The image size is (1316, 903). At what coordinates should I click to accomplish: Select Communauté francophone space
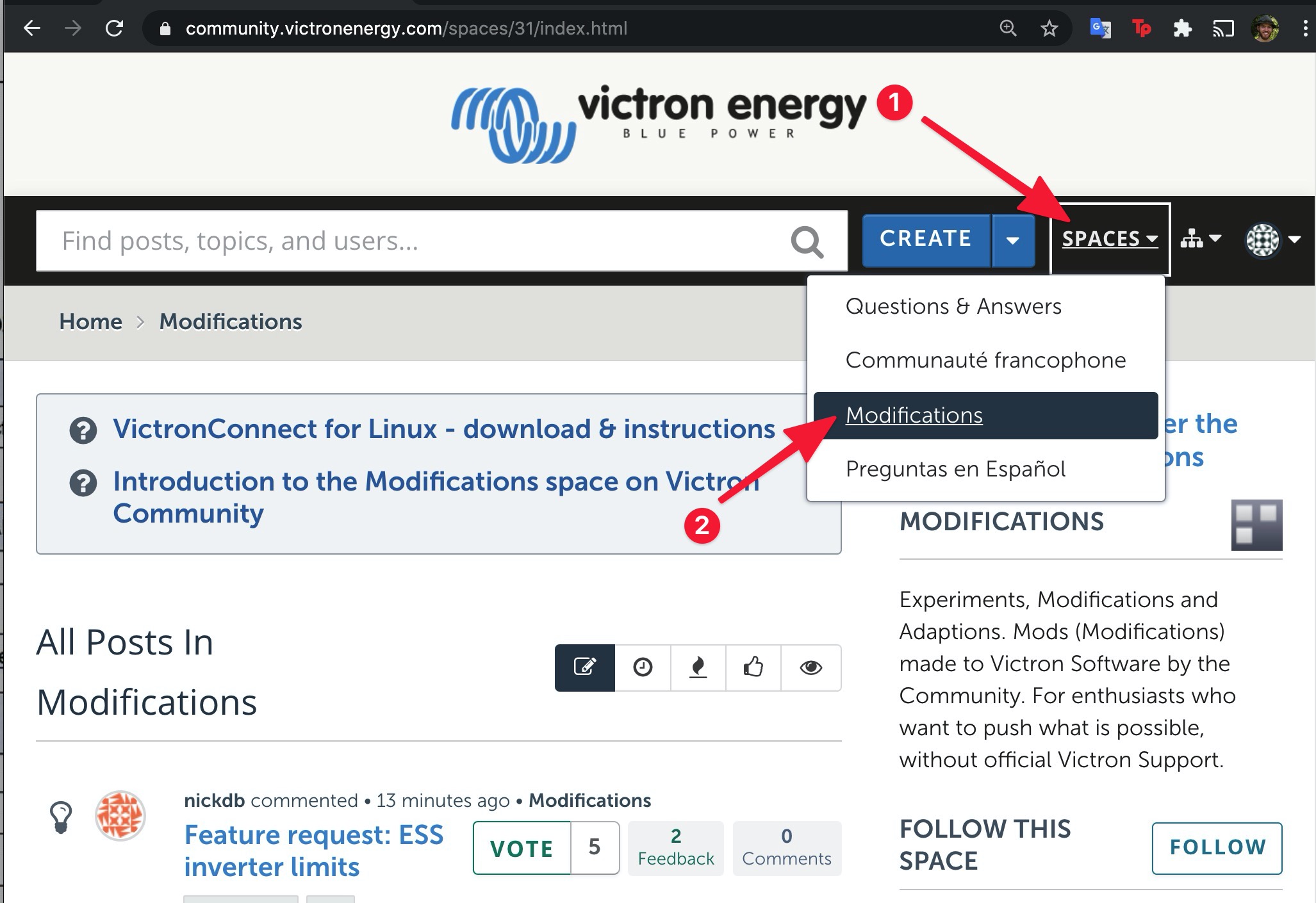pyautogui.click(x=985, y=360)
